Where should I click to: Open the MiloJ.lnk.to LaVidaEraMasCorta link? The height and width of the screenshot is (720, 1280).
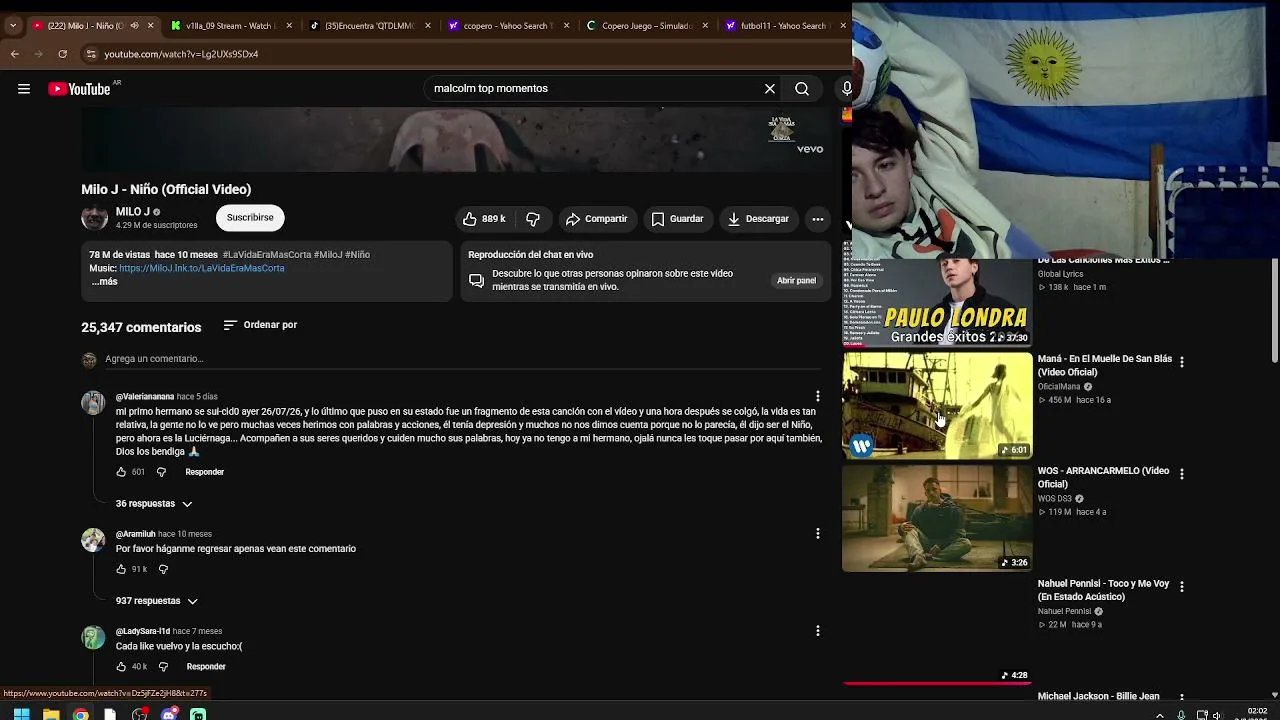(202, 268)
